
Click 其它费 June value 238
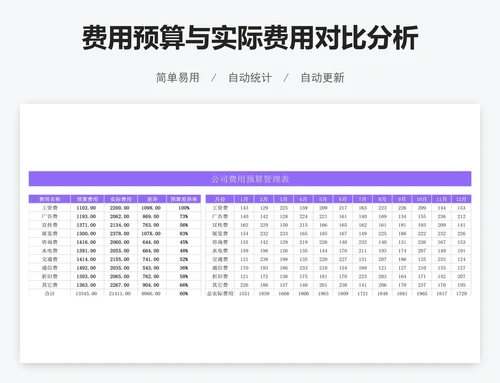coord(343,285)
